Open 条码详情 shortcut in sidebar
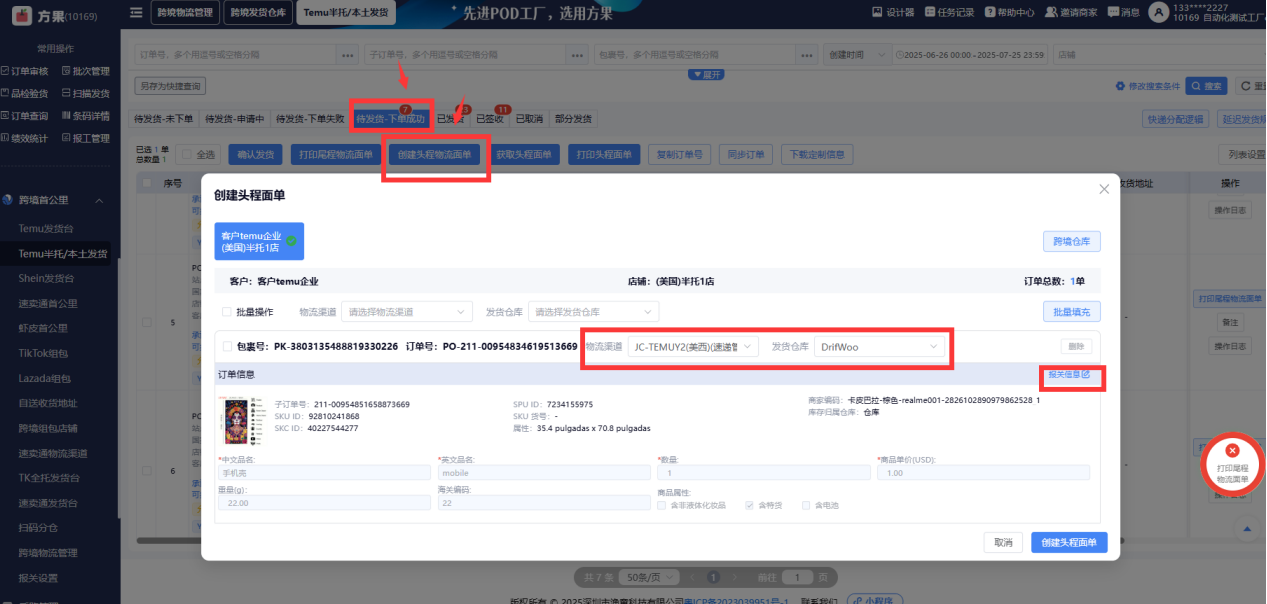The image size is (1267, 604). pyautogui.click(x=86, y=115)
